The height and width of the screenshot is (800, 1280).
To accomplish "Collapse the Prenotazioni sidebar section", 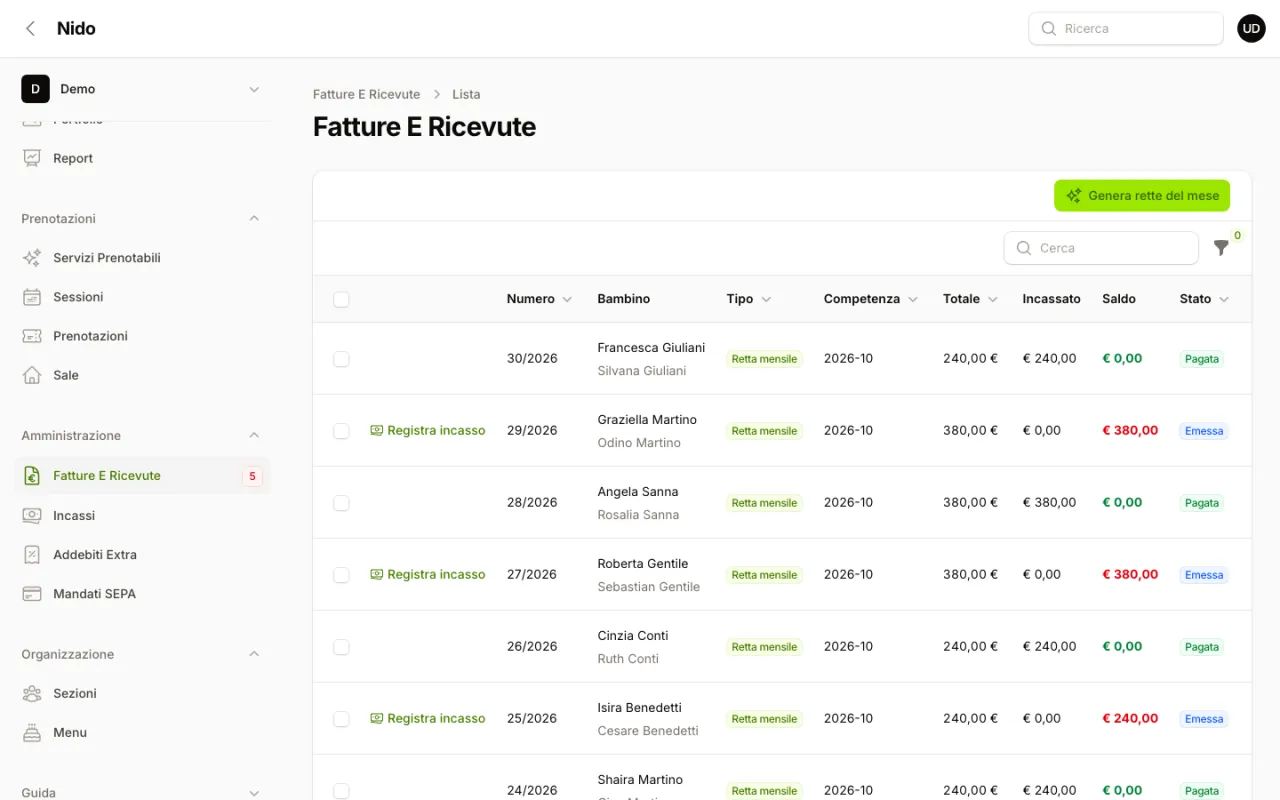I will (x=254, y=218).
